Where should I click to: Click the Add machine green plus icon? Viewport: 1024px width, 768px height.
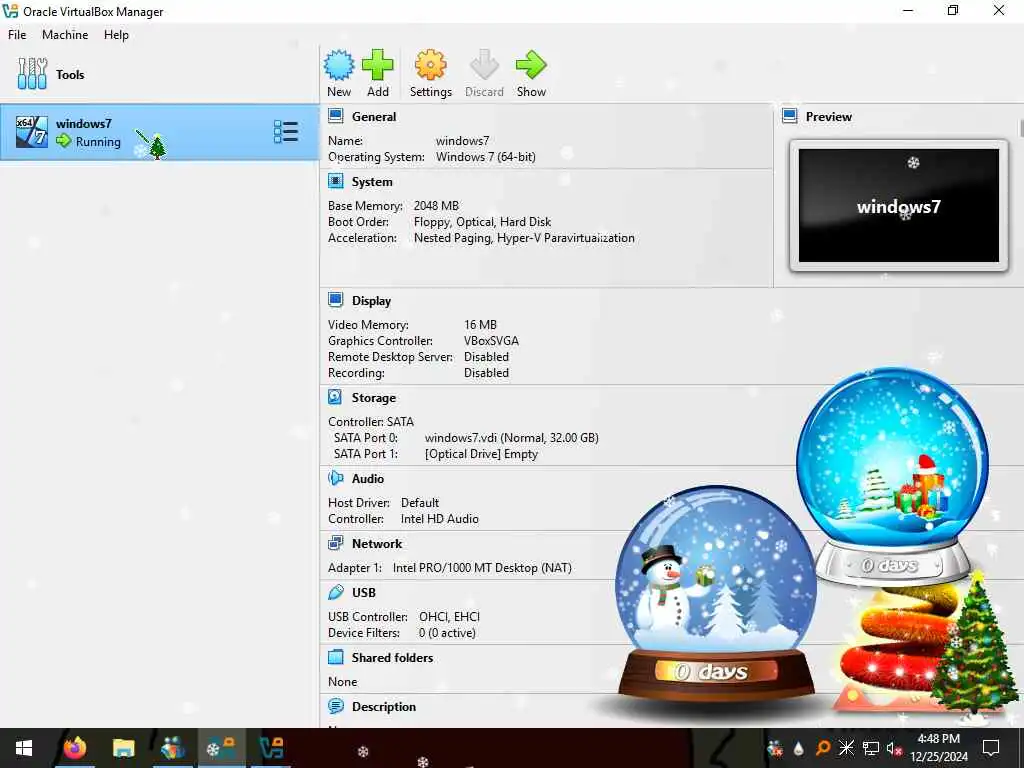(377, 65)
